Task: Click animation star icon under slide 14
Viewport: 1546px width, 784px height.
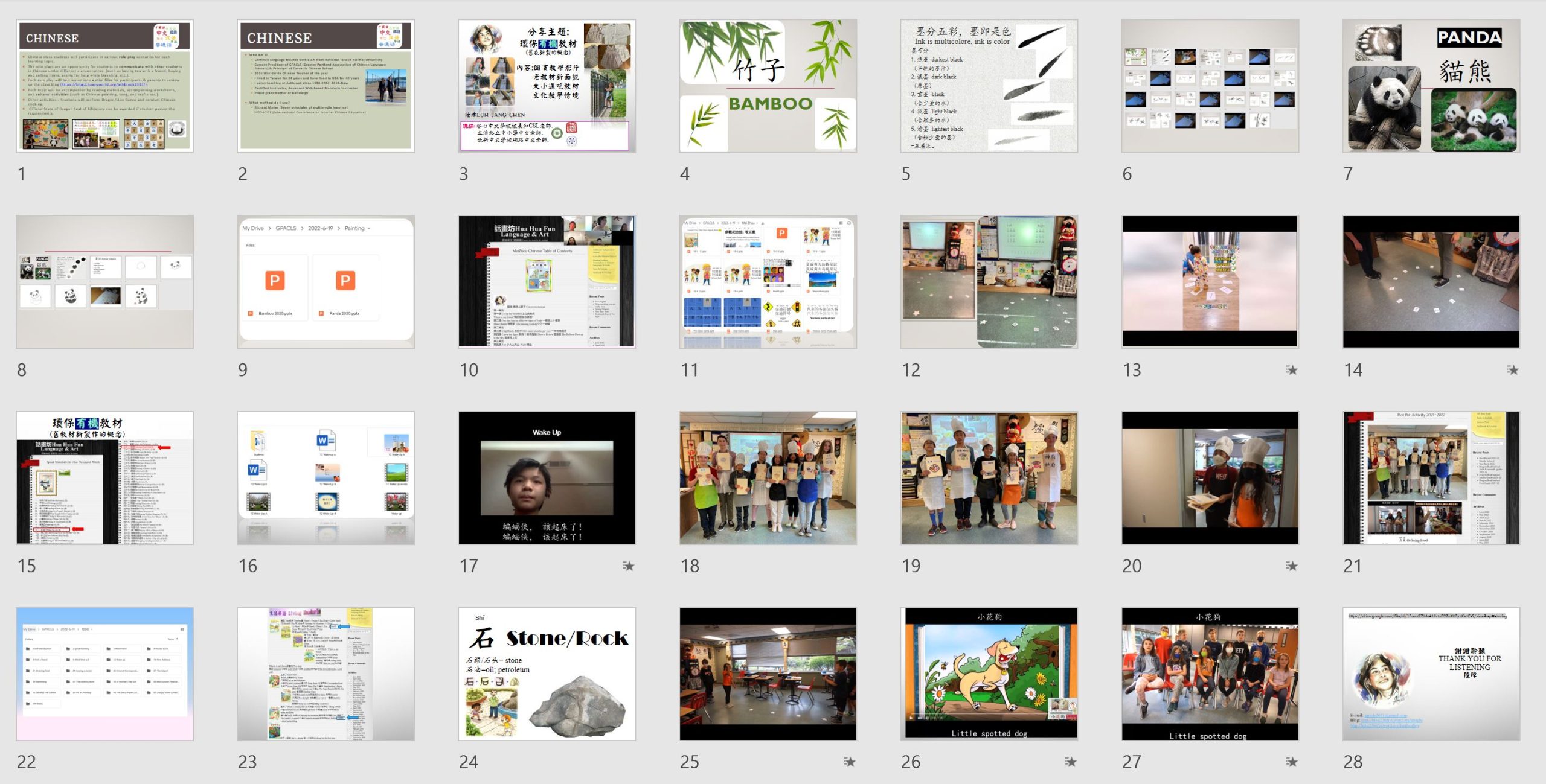Action: click(x=1512, y=370)
